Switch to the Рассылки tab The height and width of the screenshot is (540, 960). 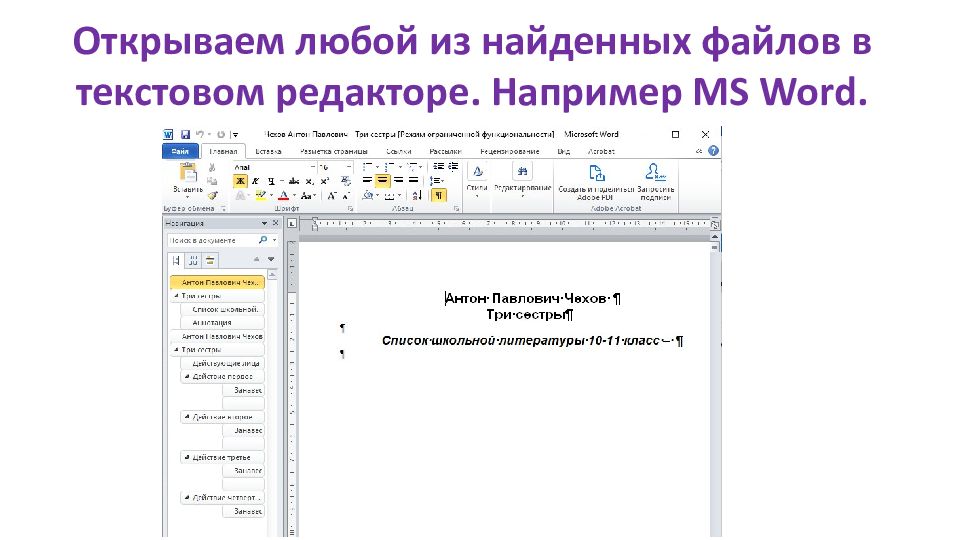pos(445,151)
